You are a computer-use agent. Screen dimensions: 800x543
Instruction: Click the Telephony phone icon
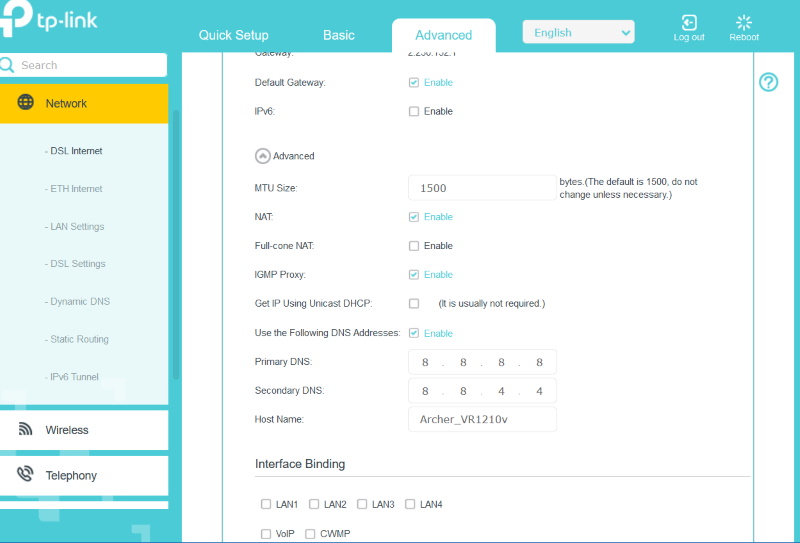[x=25, y=474]
